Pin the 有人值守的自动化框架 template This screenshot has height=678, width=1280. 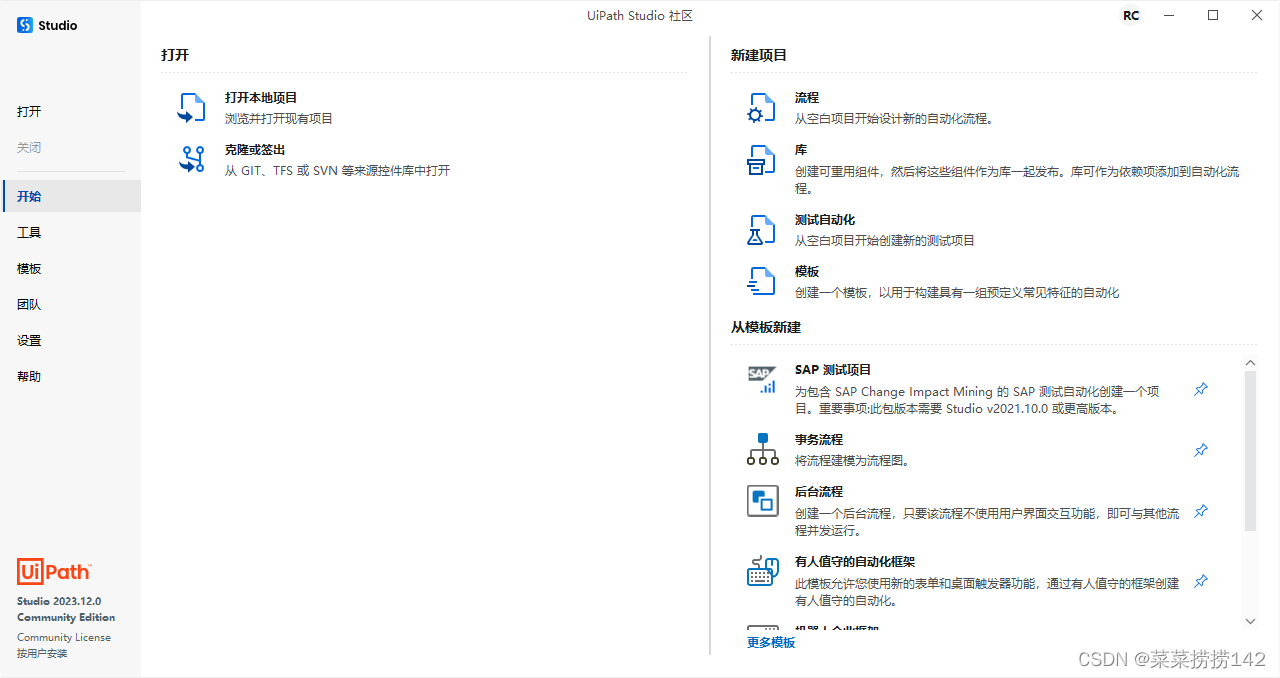1201,581
